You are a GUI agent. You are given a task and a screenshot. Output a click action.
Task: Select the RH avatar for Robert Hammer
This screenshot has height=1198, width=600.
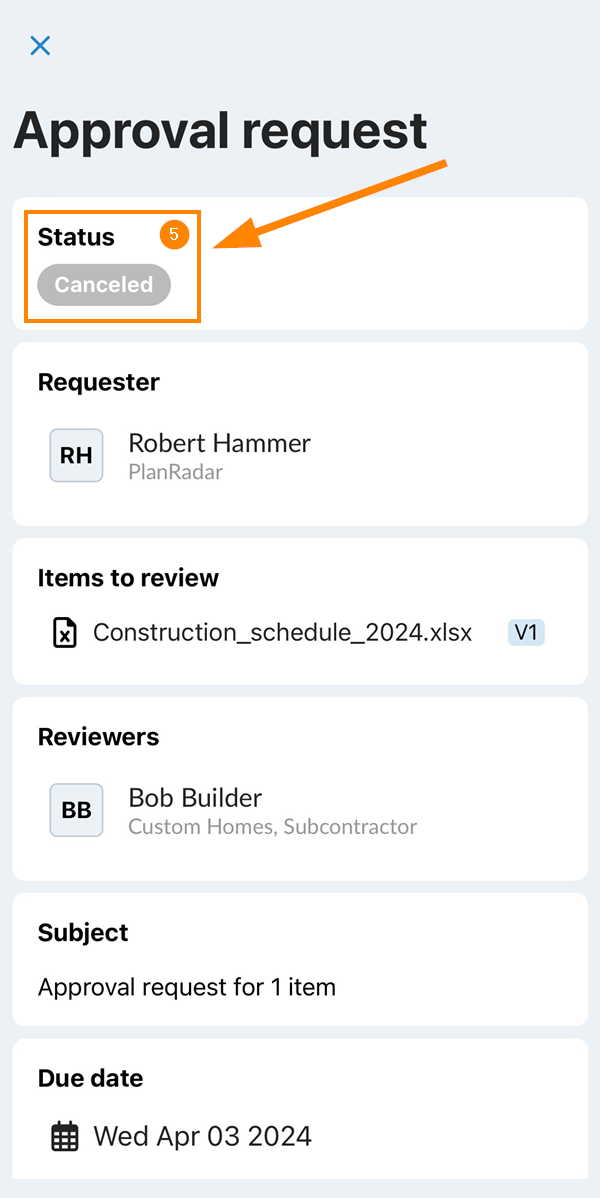pyautogui.click(x=76, y=455)
